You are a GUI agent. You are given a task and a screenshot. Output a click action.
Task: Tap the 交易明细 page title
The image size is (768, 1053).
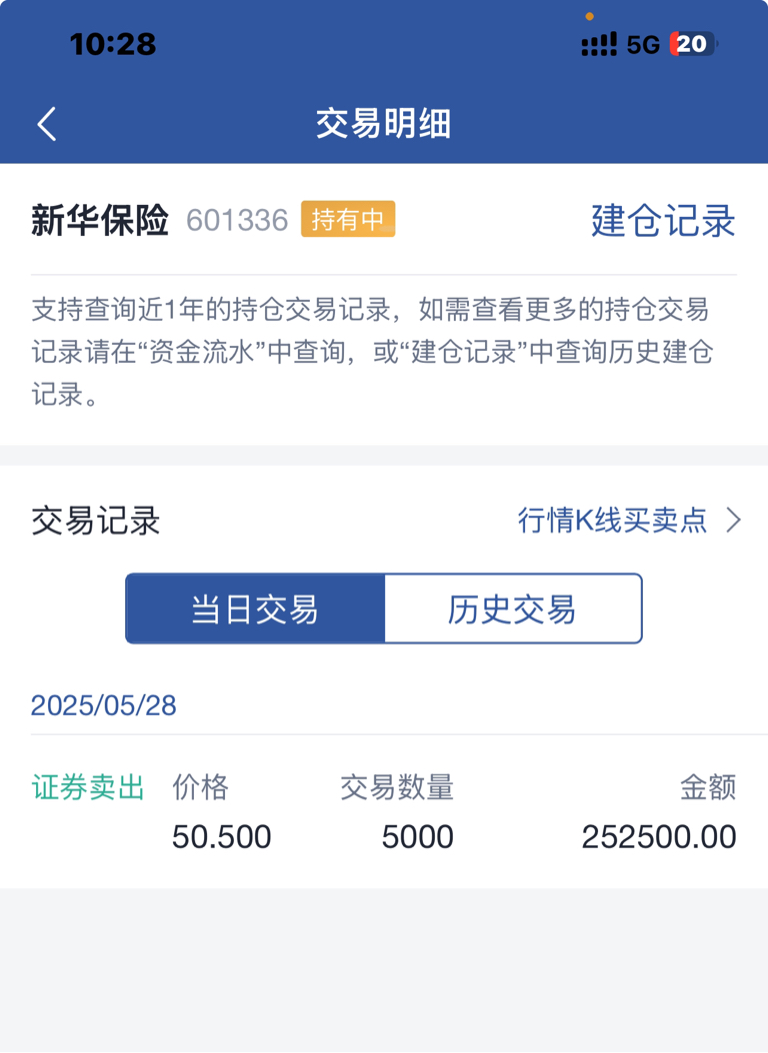(383, 124)
